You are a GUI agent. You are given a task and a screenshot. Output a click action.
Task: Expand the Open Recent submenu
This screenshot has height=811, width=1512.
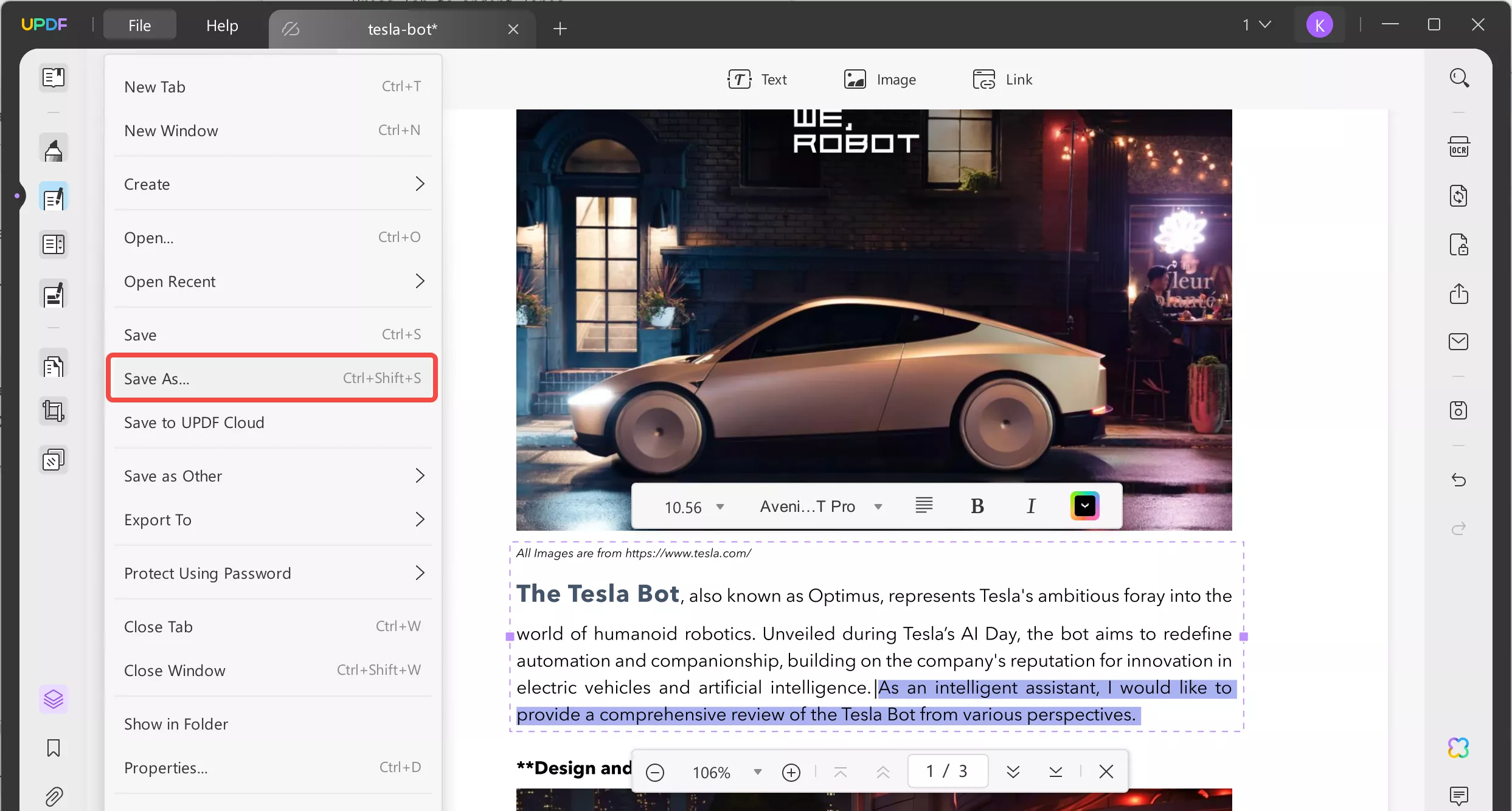272,281
